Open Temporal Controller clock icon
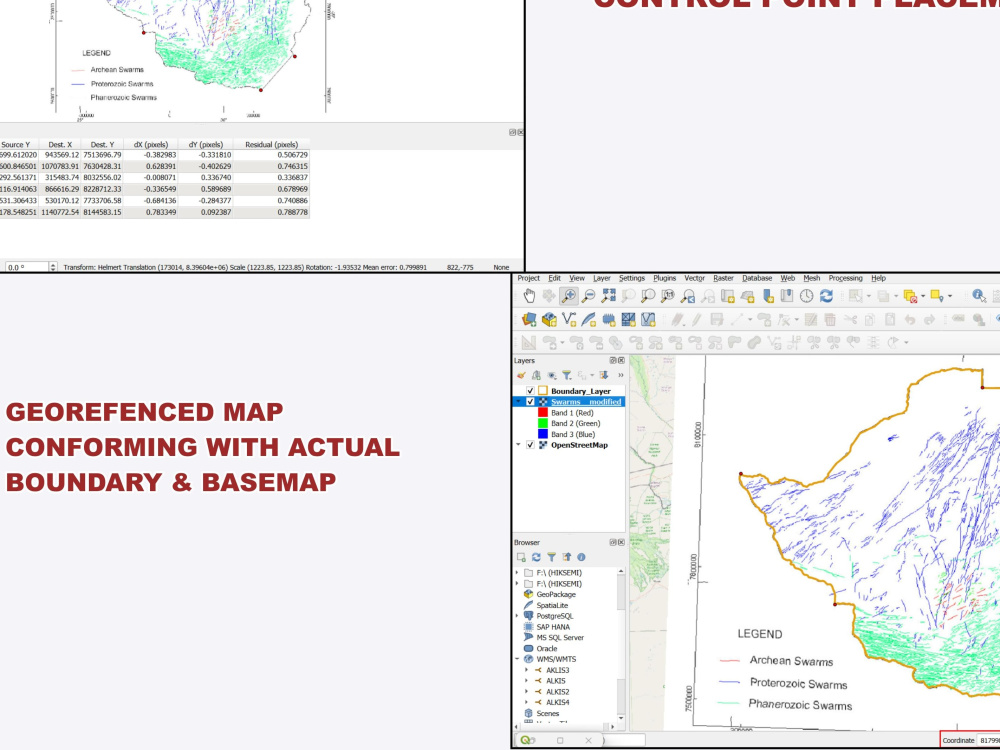Image resolution: width=1000 pixels, height=750 pixels. coord(807,296)
